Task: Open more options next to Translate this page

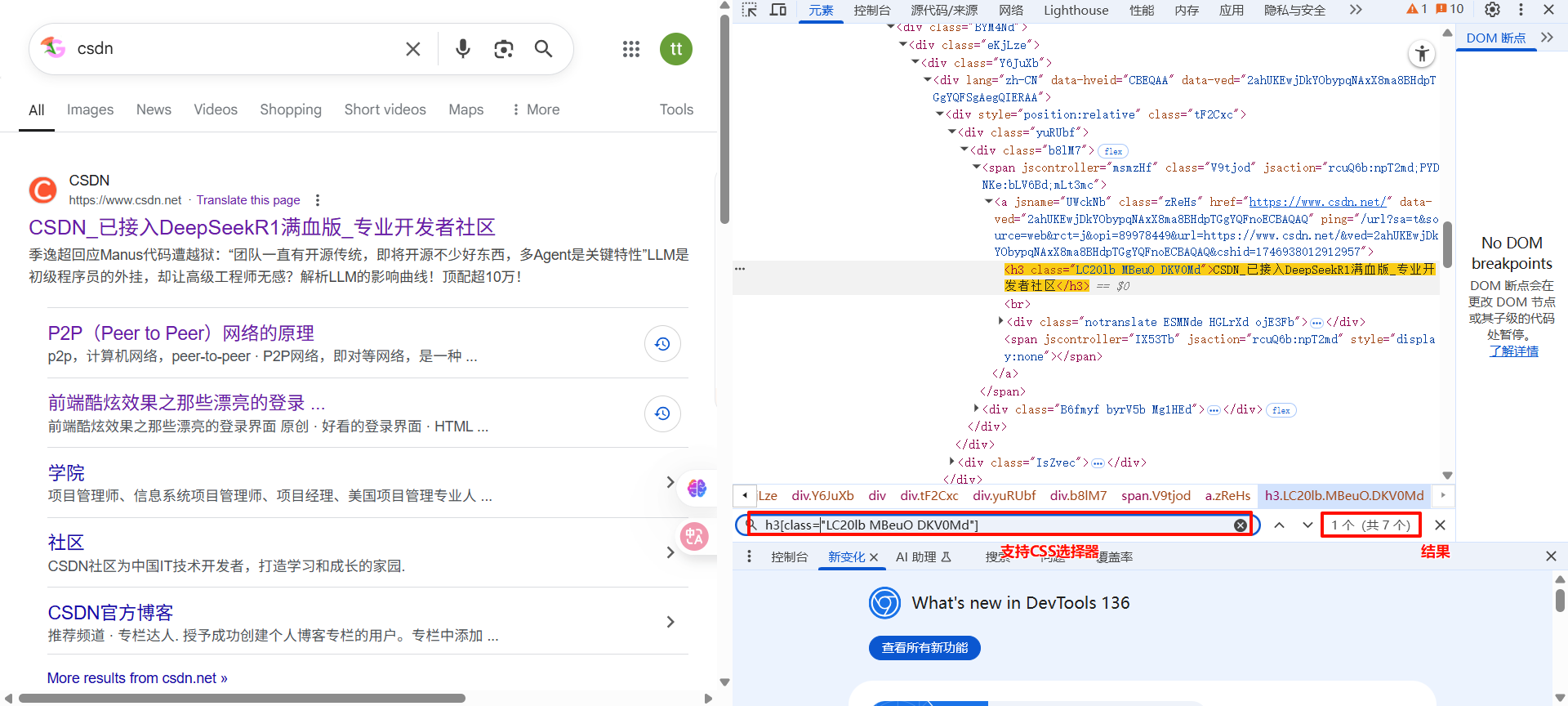Action: point(318,200)
